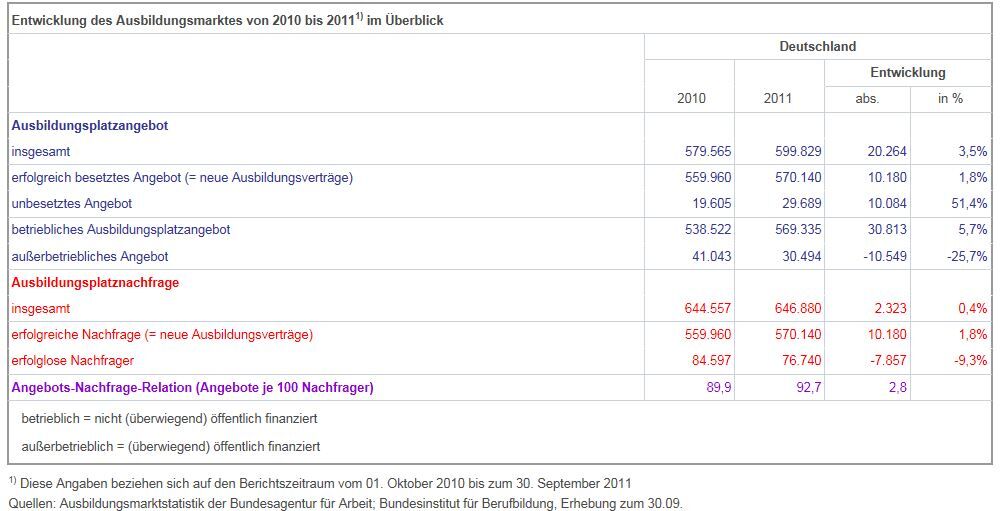Click the 2010 column header
The height and width of the screenshot is (511, 1004).
tap(691, 98)
